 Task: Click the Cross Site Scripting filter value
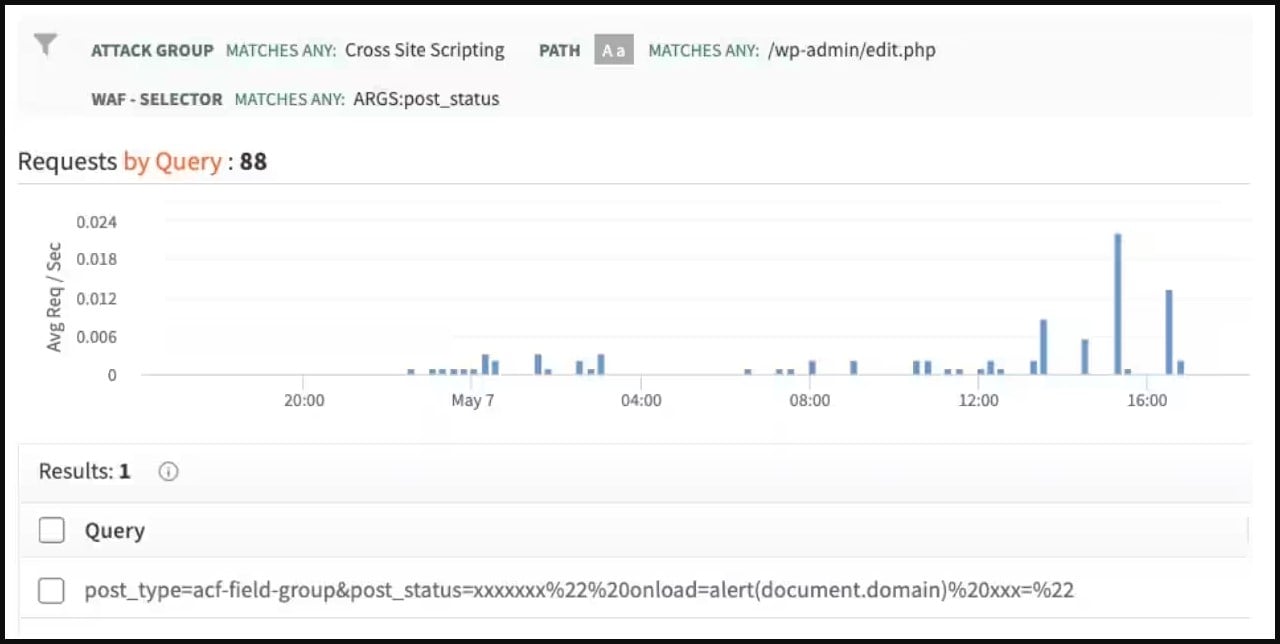pyautogui.click(x=425, y=50)
